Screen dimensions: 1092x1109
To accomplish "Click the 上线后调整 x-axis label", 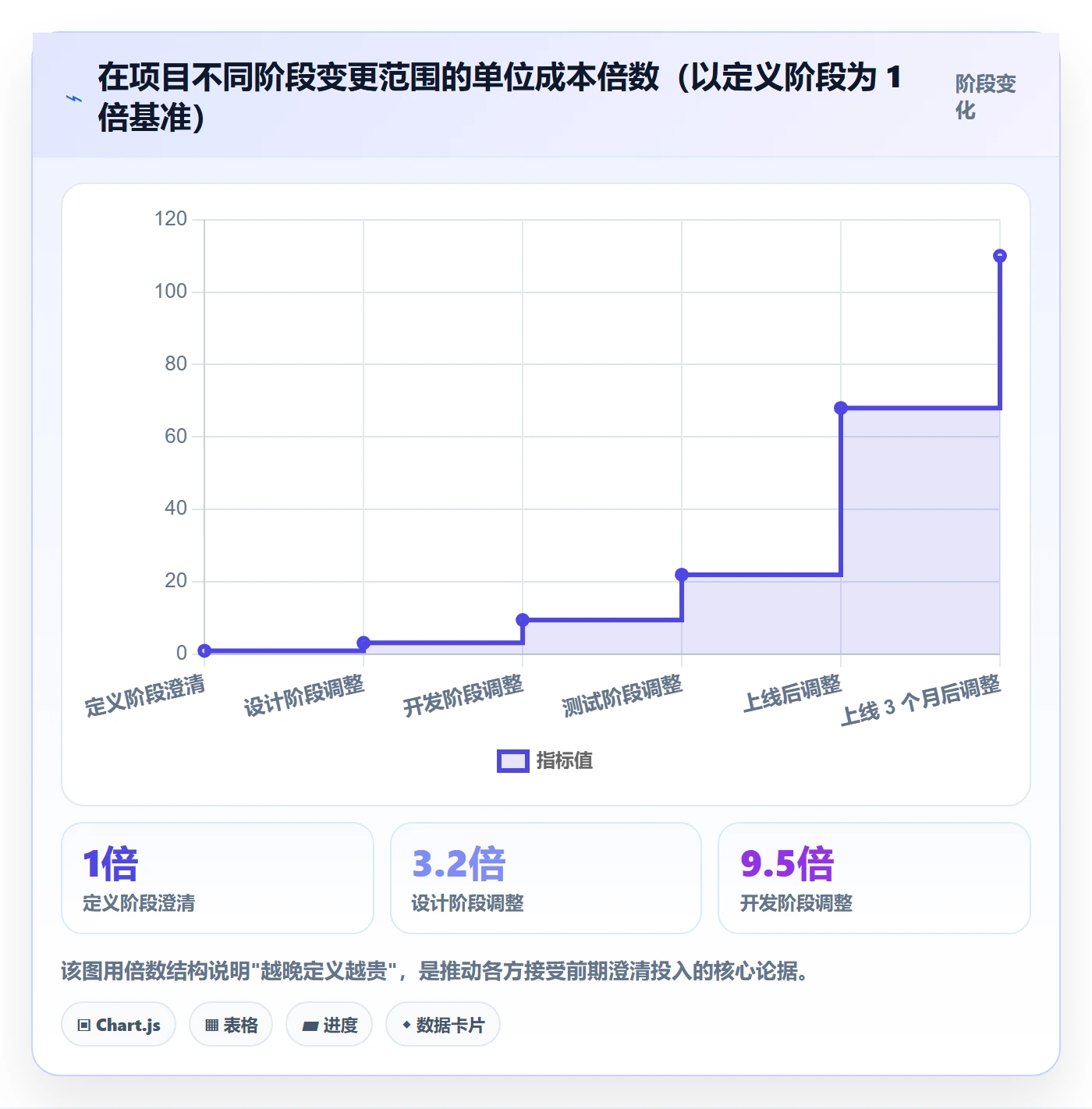I will pyautogui.click(x=792, y=693).
